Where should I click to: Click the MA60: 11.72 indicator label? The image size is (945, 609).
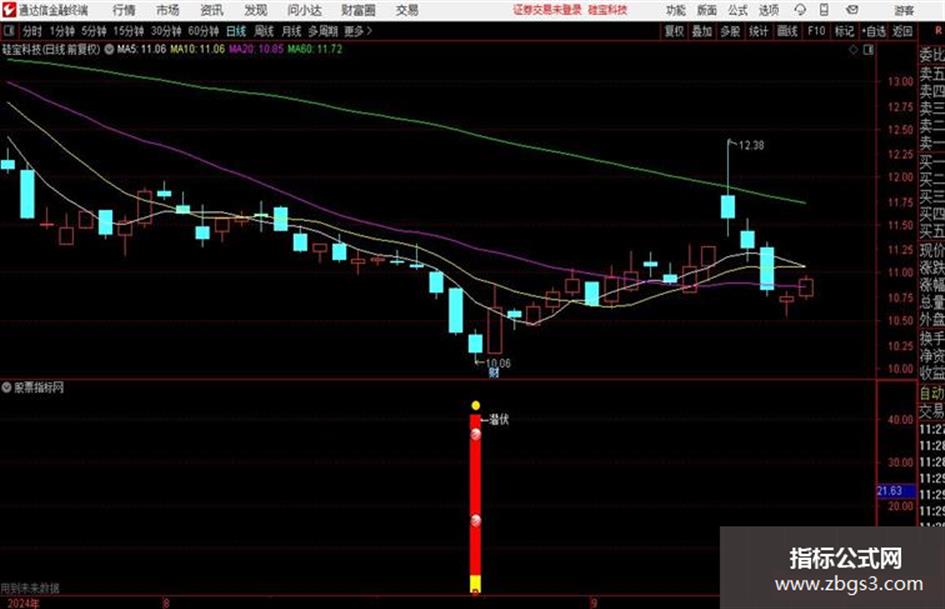coord(315,49)
